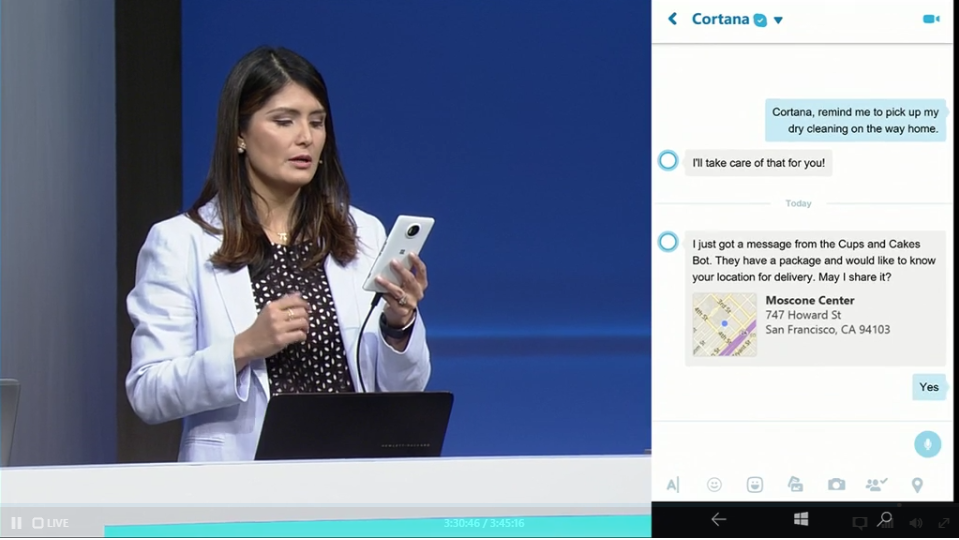
Task: Click the message input area
Action: [783, 444]
